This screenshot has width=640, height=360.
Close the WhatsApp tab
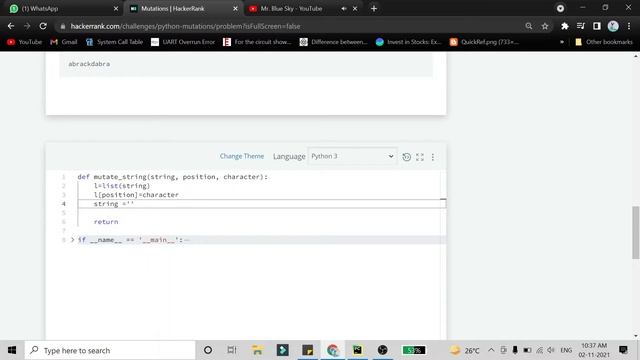point(116,9)
